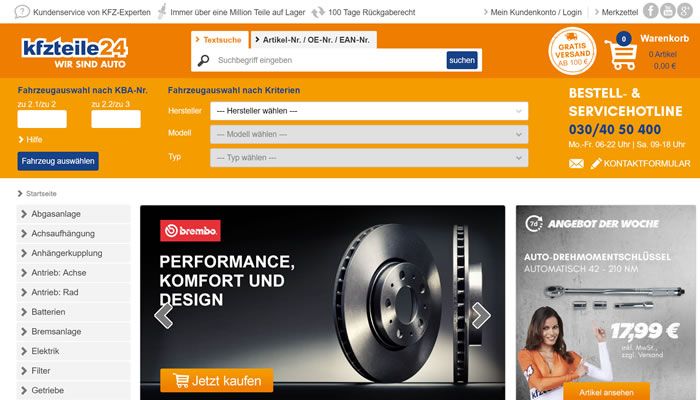Open the YouTube social icon
700x400 pixels.
pos(667,11)
